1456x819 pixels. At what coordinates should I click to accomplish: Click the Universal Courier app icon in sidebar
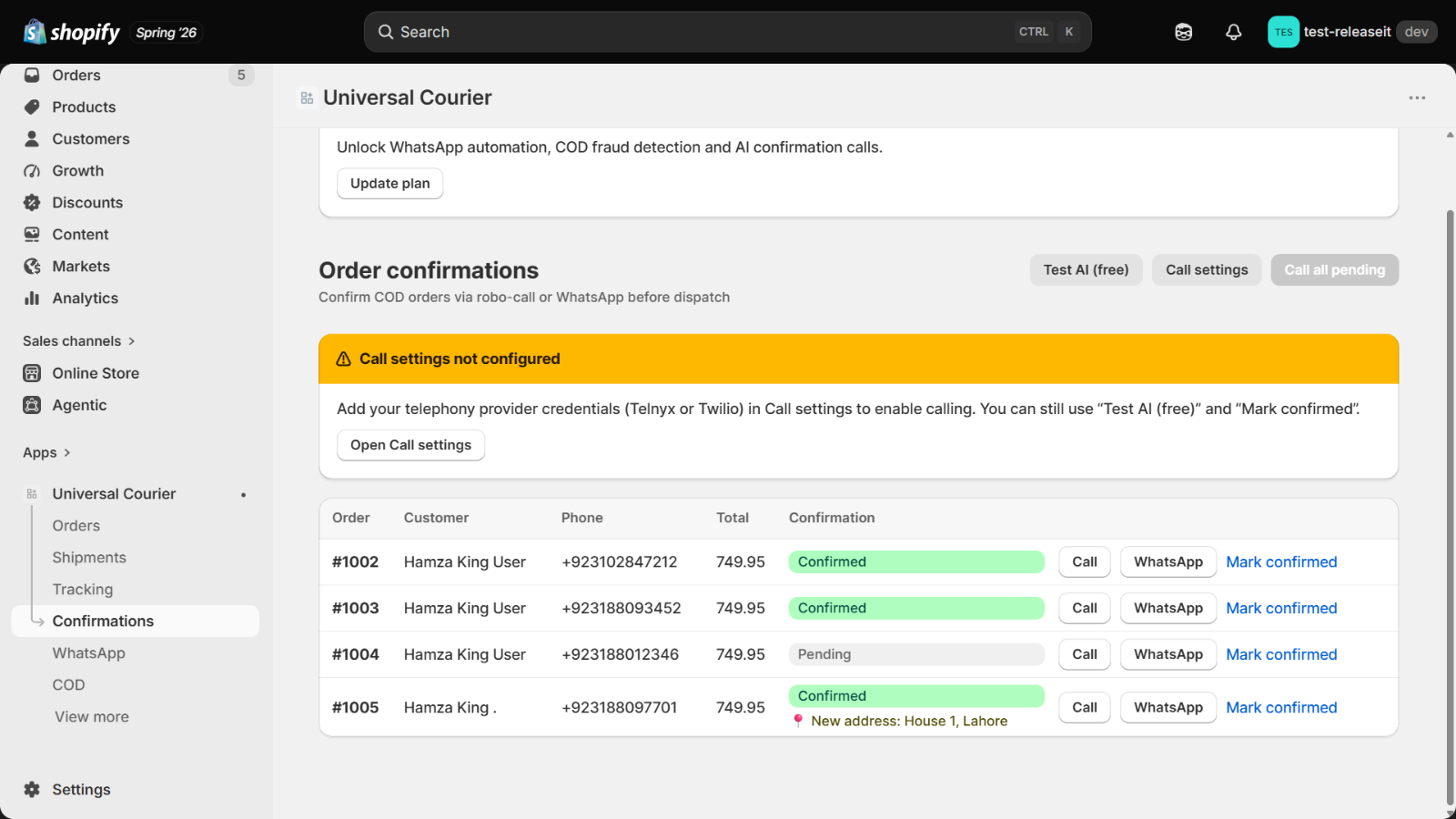32,494
